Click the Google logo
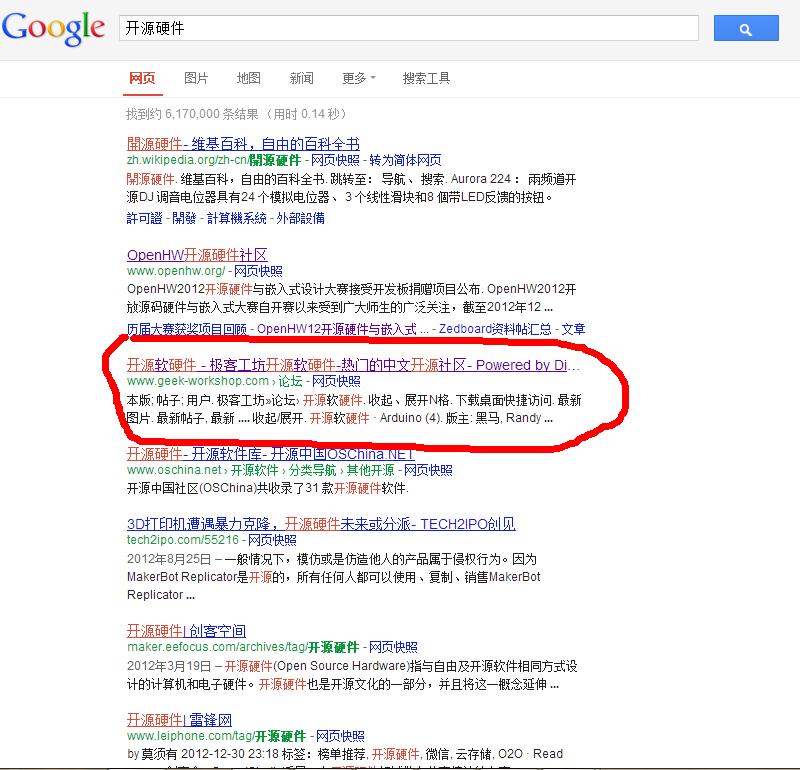This screenshot has height=770, width=800. point(54,29)
